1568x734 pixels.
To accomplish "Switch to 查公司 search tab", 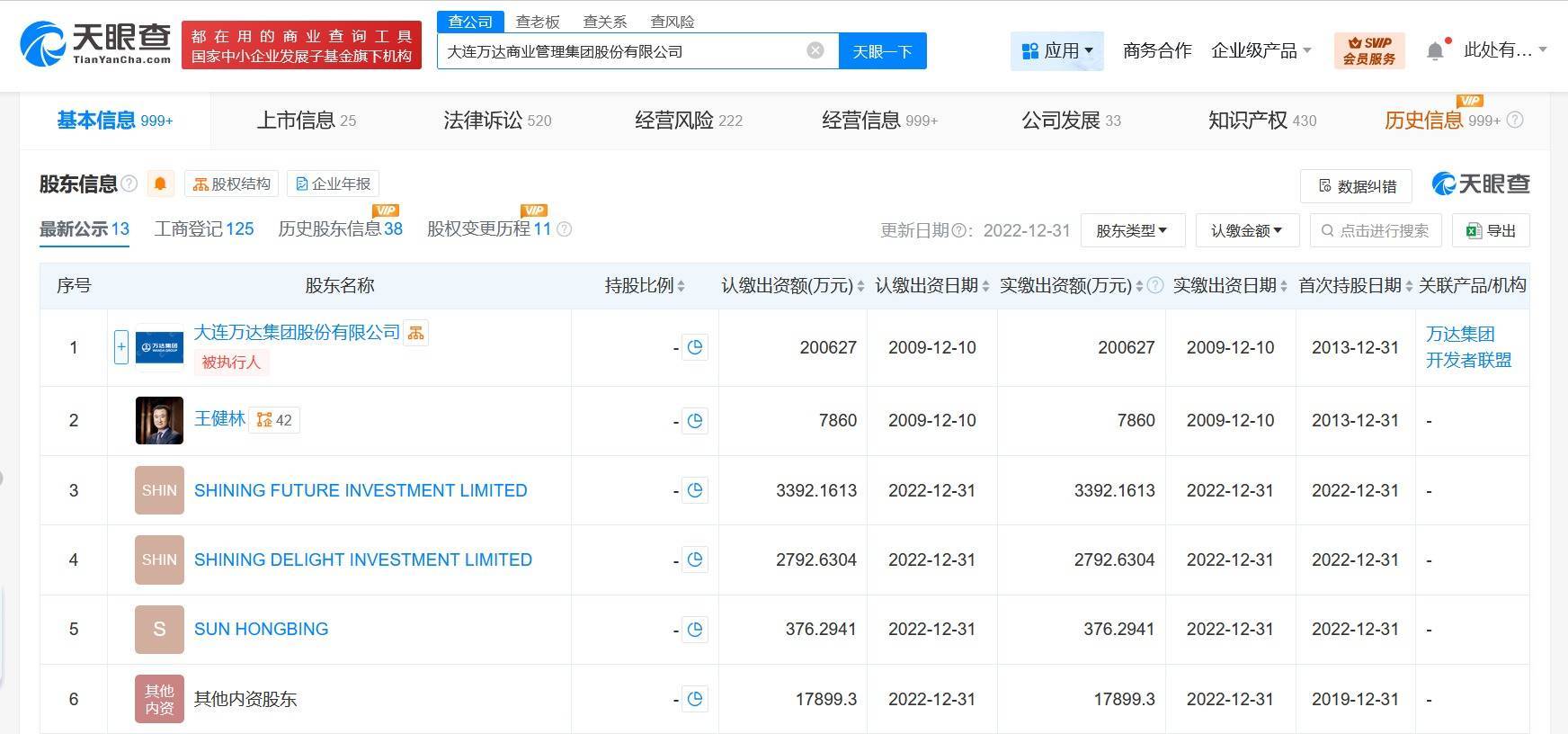I will click(x=471, y=22).
